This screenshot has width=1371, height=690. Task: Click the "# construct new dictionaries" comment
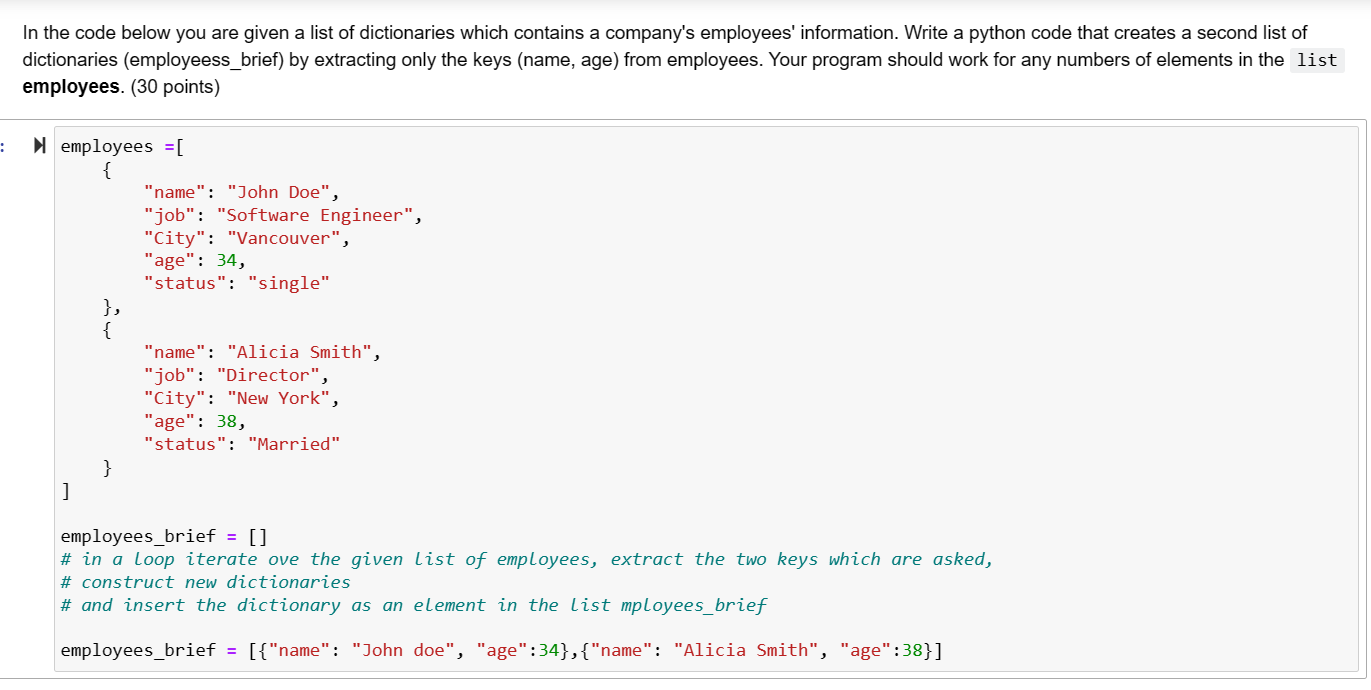click(x=206, y=582)
